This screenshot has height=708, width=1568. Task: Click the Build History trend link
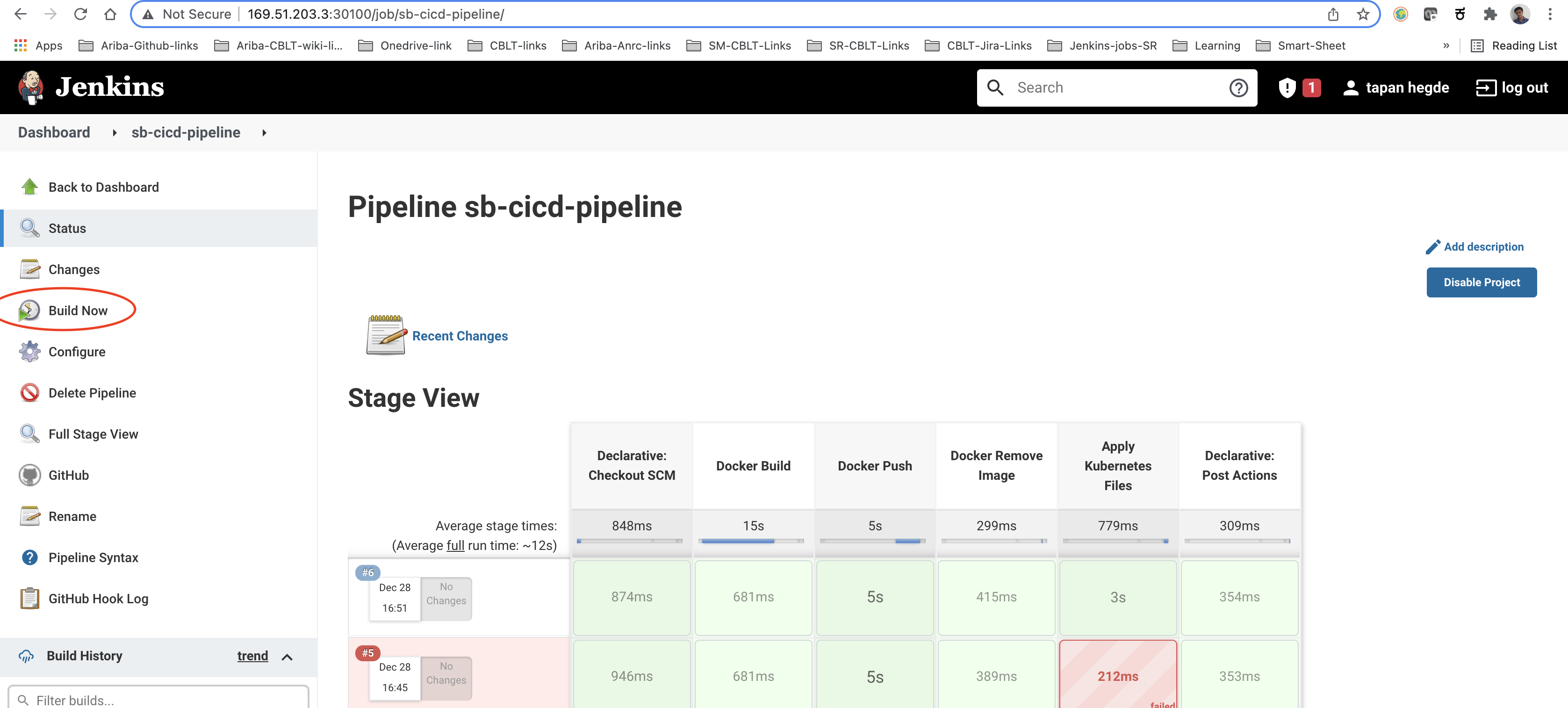click(x=252, y=656)
